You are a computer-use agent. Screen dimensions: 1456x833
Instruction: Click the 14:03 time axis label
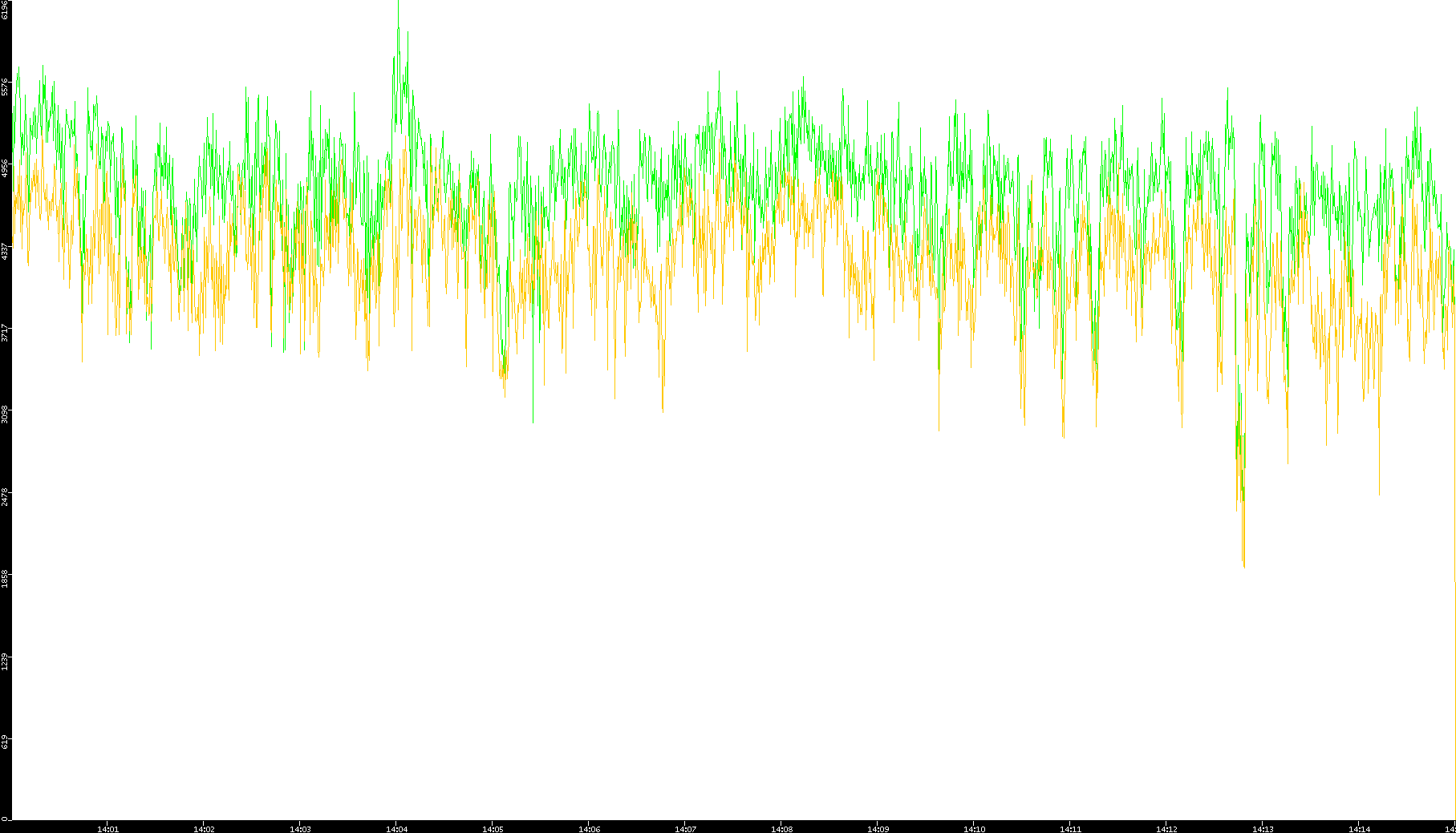pyautogui.click(x=300, y=828)
